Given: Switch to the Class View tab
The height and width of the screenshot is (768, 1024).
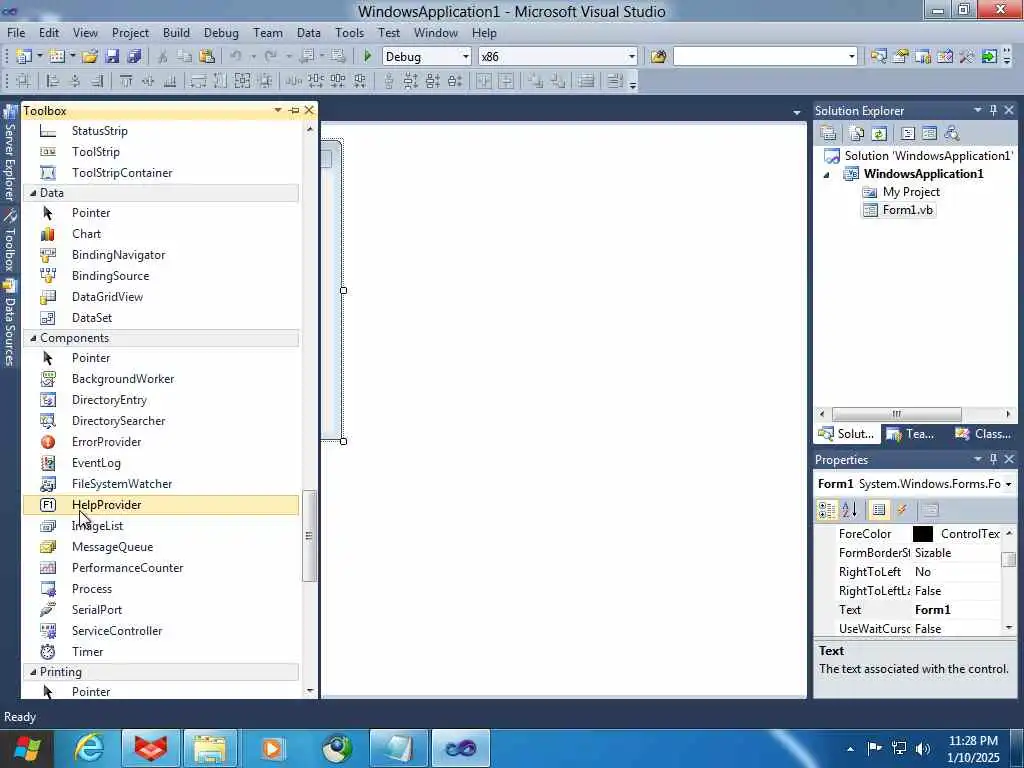Looking at the screenshot, I should coord(983,434).
